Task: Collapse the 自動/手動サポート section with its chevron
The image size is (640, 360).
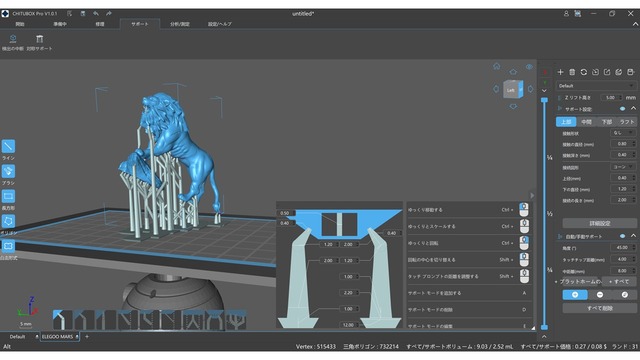Action: pyautogui.click(x=633, y=236)
